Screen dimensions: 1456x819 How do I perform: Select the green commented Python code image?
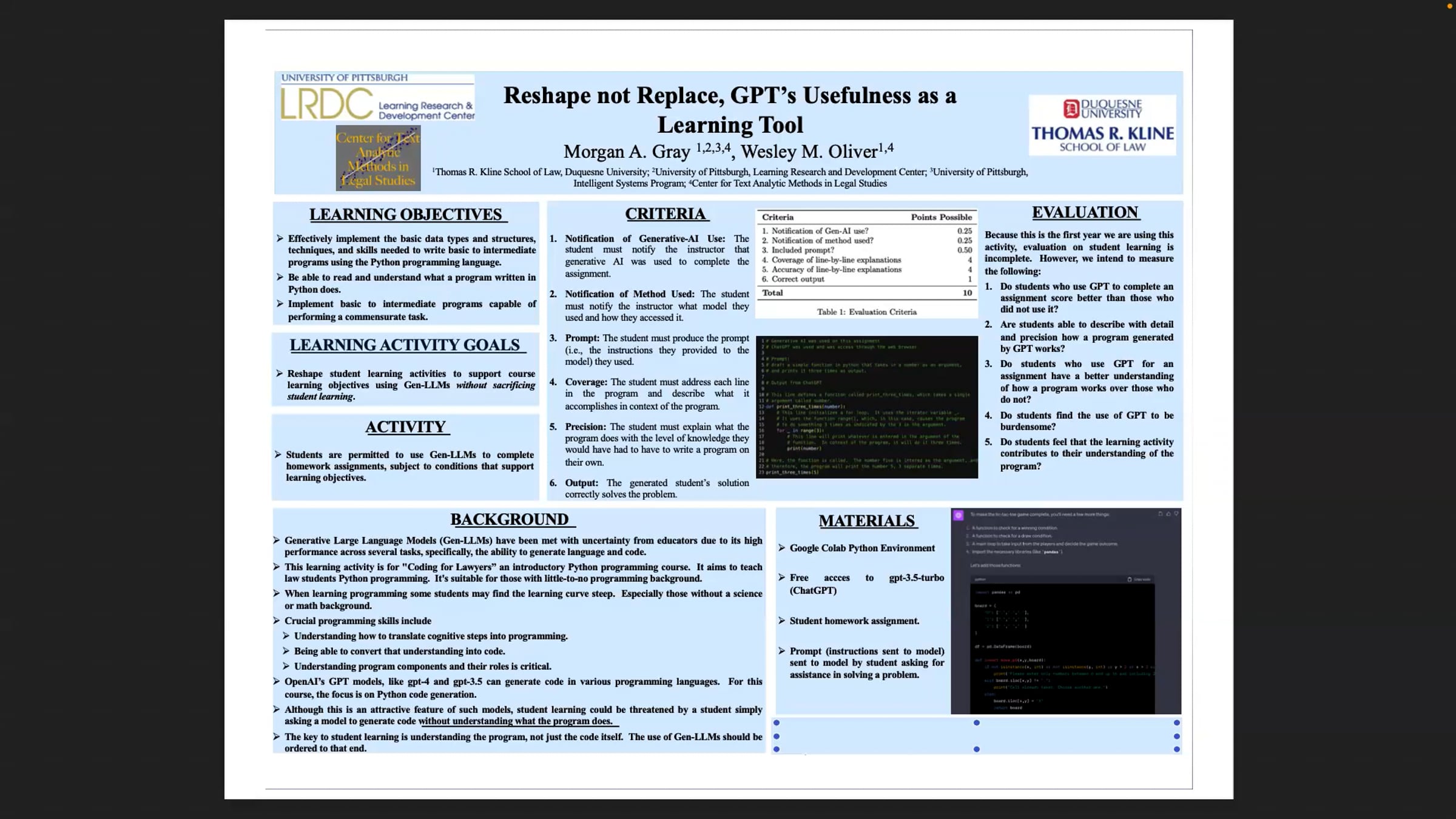click(866, 407)
